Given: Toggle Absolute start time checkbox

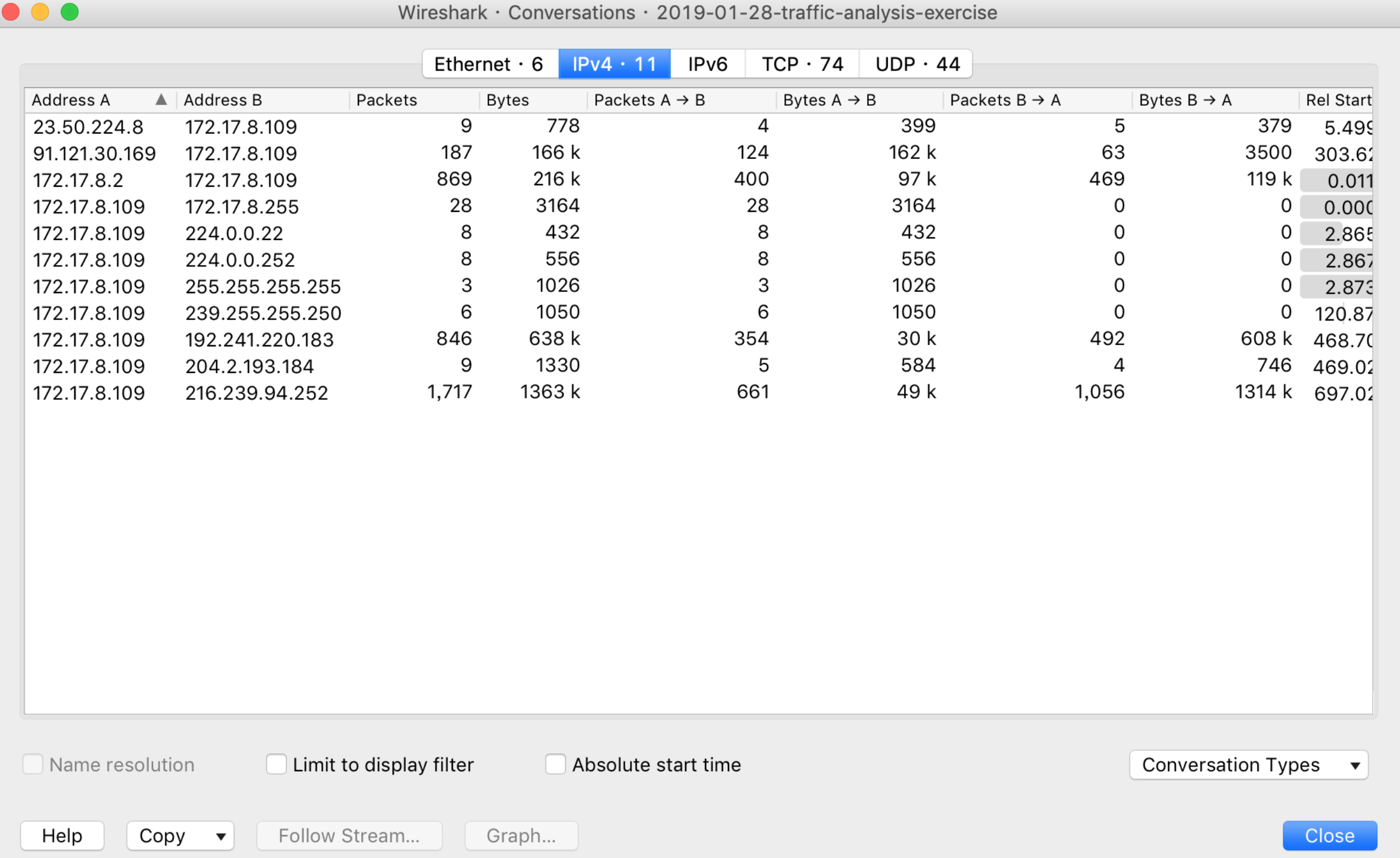Looking at the screenshot, I should 555,764.
